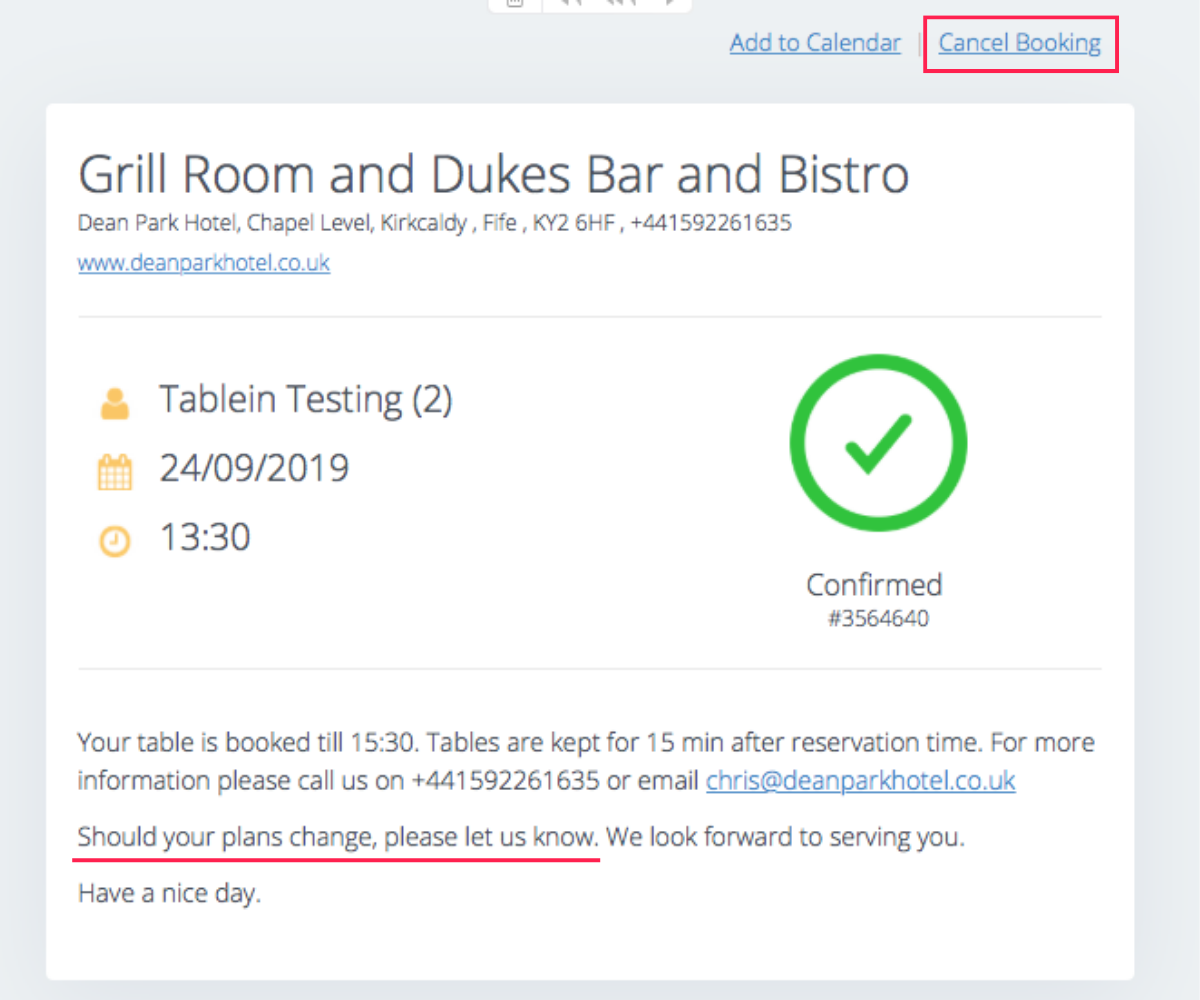Click the green confirmed checkmark circle
1200x1000 pixels.
coord(878,443)
